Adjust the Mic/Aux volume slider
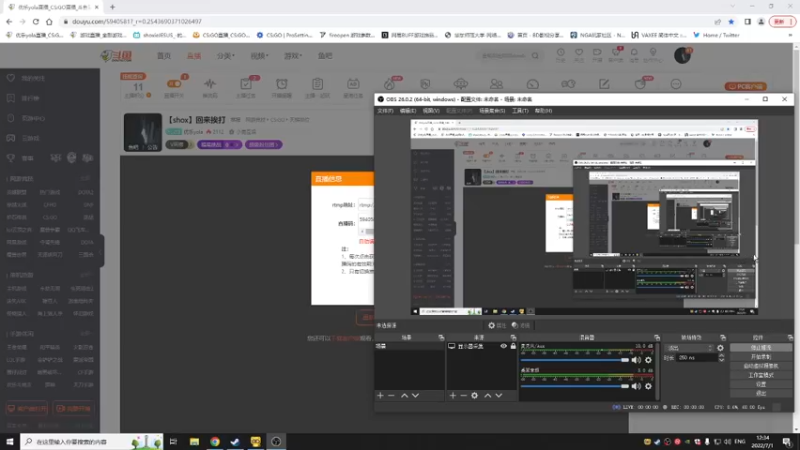The image size is (800, 450). click(x=574, y=360)
